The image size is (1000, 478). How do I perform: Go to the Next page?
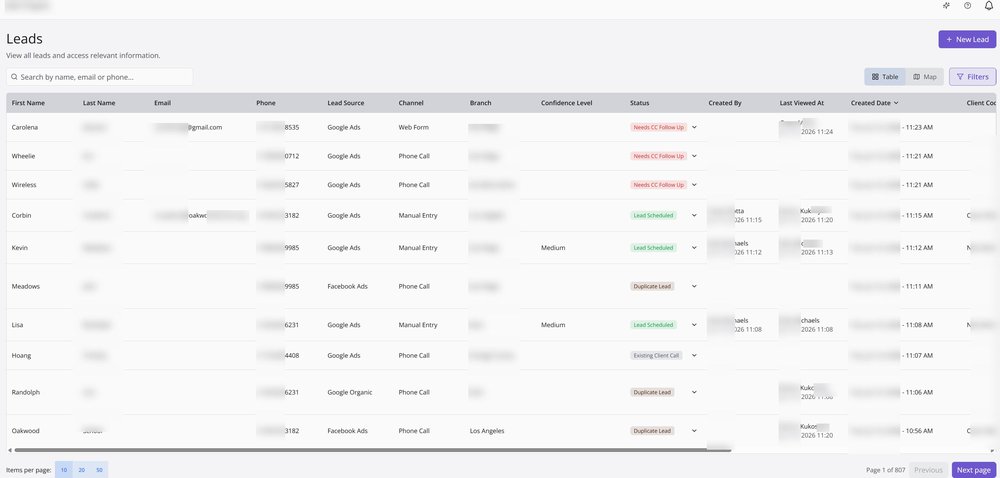(973, 470)
